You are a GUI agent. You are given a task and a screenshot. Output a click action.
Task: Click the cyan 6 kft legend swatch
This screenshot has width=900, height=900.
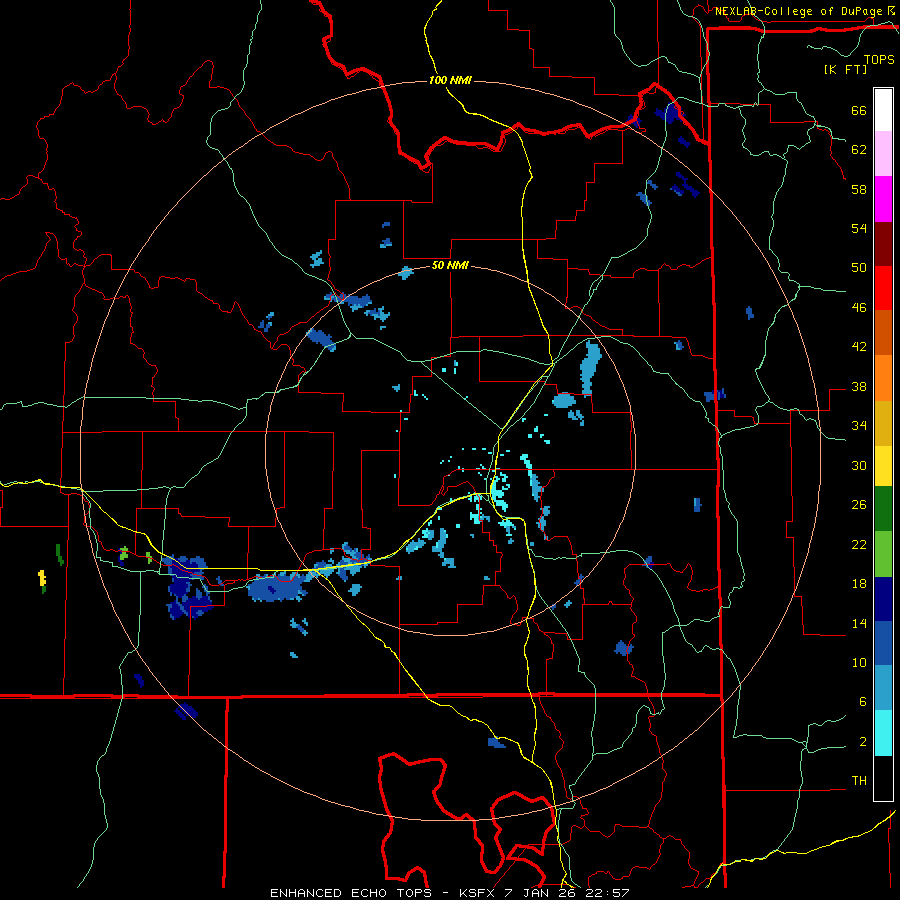(883, 733)
